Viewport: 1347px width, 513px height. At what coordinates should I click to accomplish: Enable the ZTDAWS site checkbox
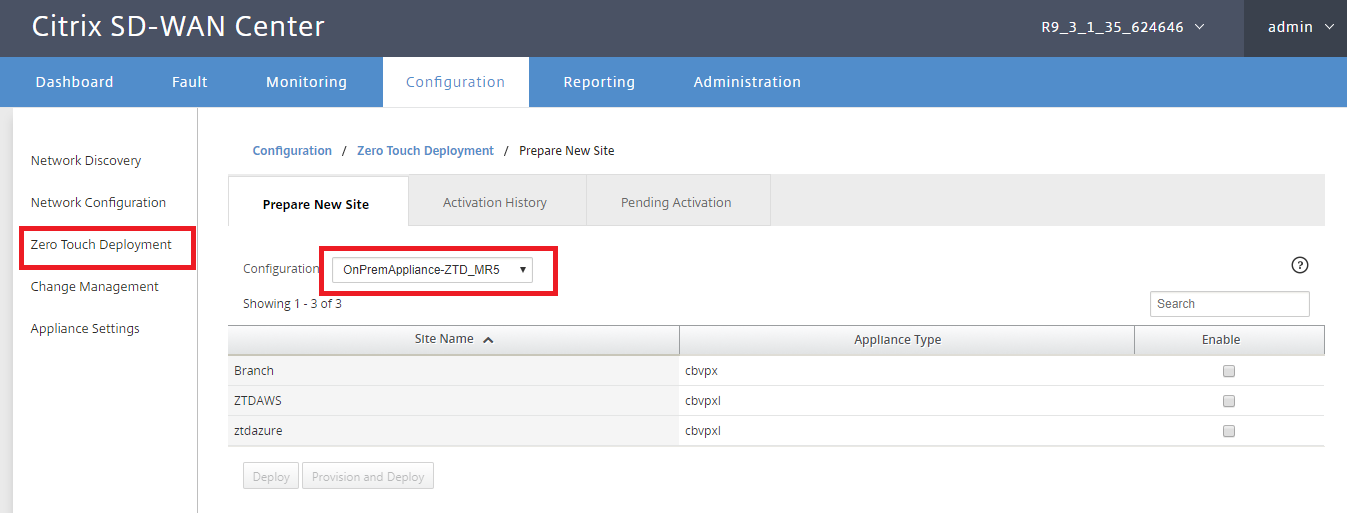pyautogui.click(x=1229, y=401)
